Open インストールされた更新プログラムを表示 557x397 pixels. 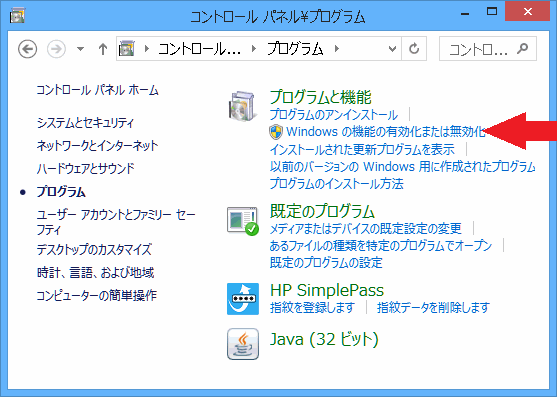362,149
